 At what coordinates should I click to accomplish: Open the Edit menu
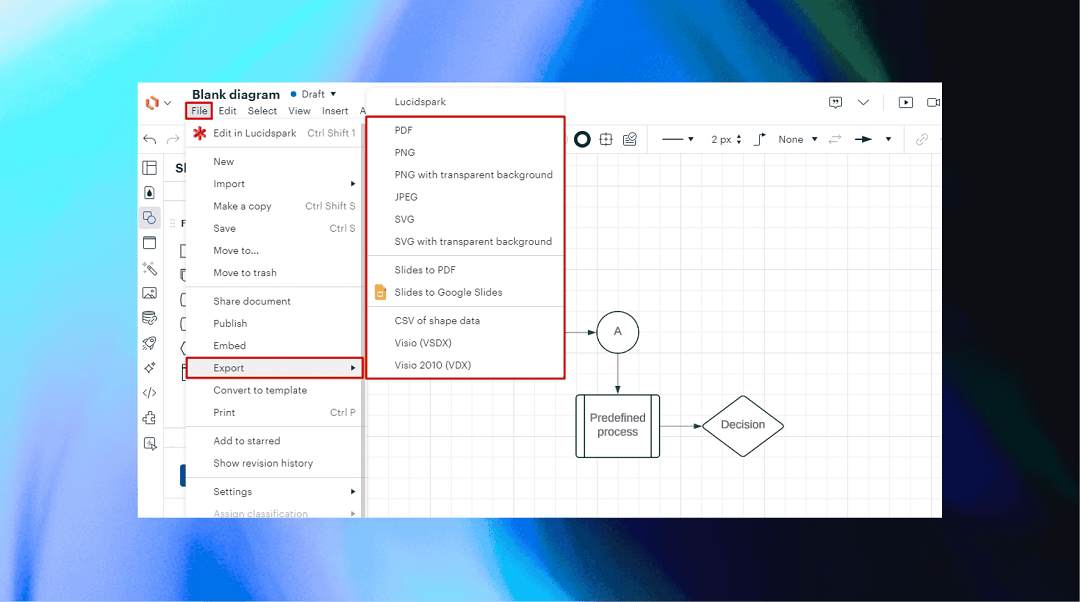tap(227, 111)
